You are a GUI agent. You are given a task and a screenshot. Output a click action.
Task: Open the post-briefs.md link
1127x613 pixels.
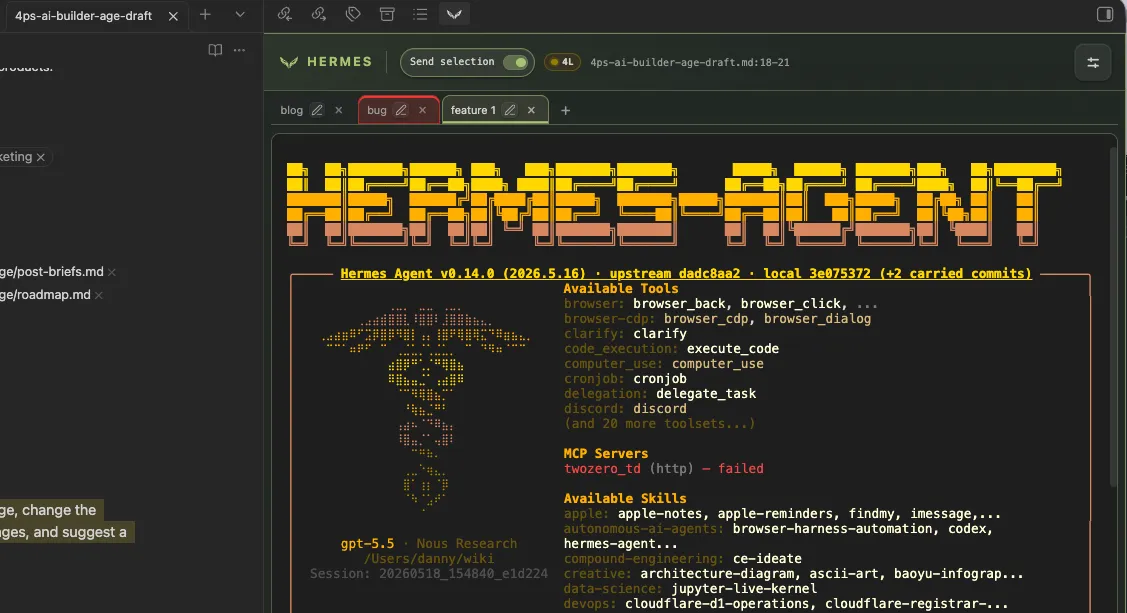[52, 272]
